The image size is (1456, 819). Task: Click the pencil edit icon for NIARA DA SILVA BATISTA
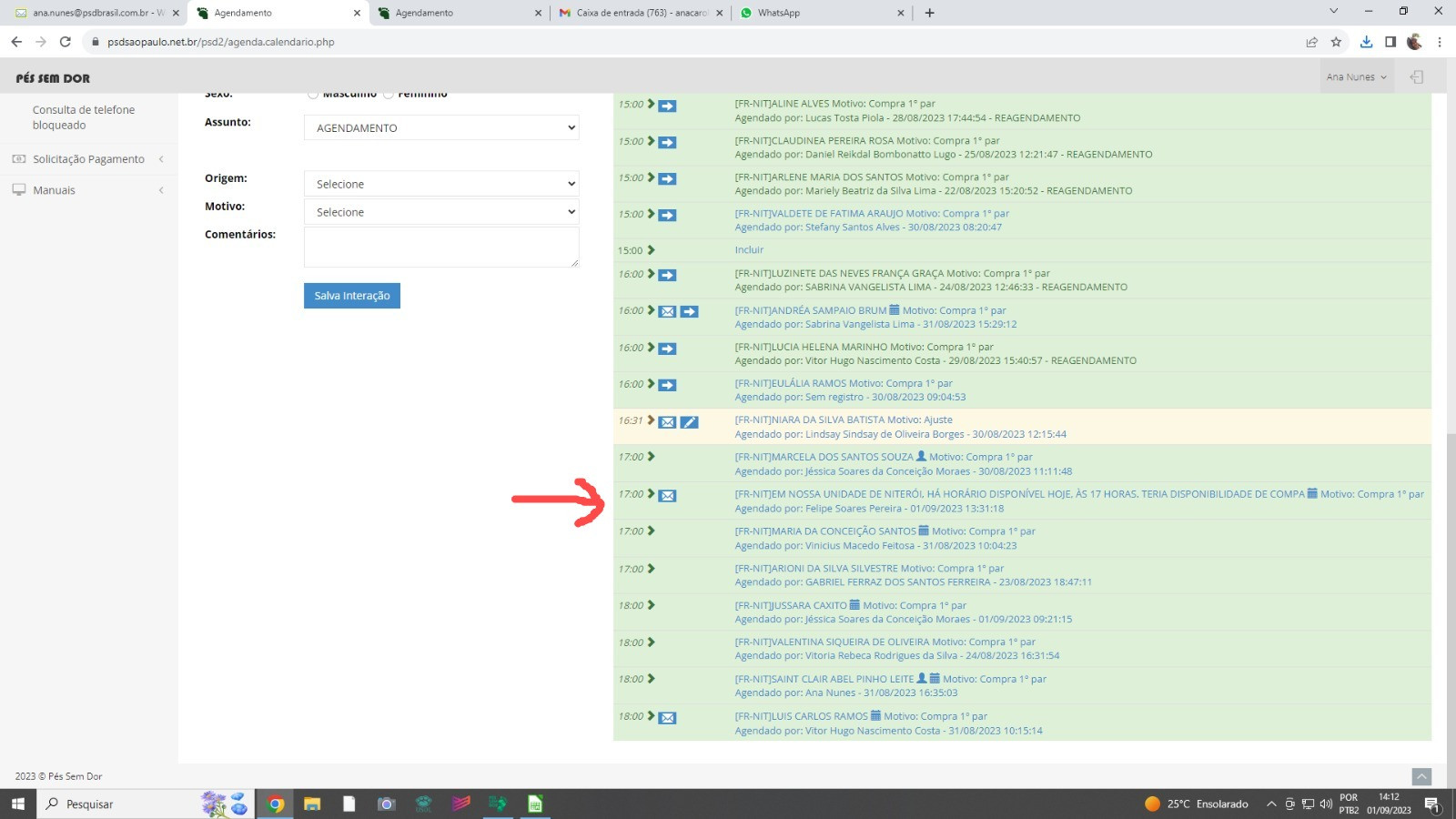pos(690,422)
